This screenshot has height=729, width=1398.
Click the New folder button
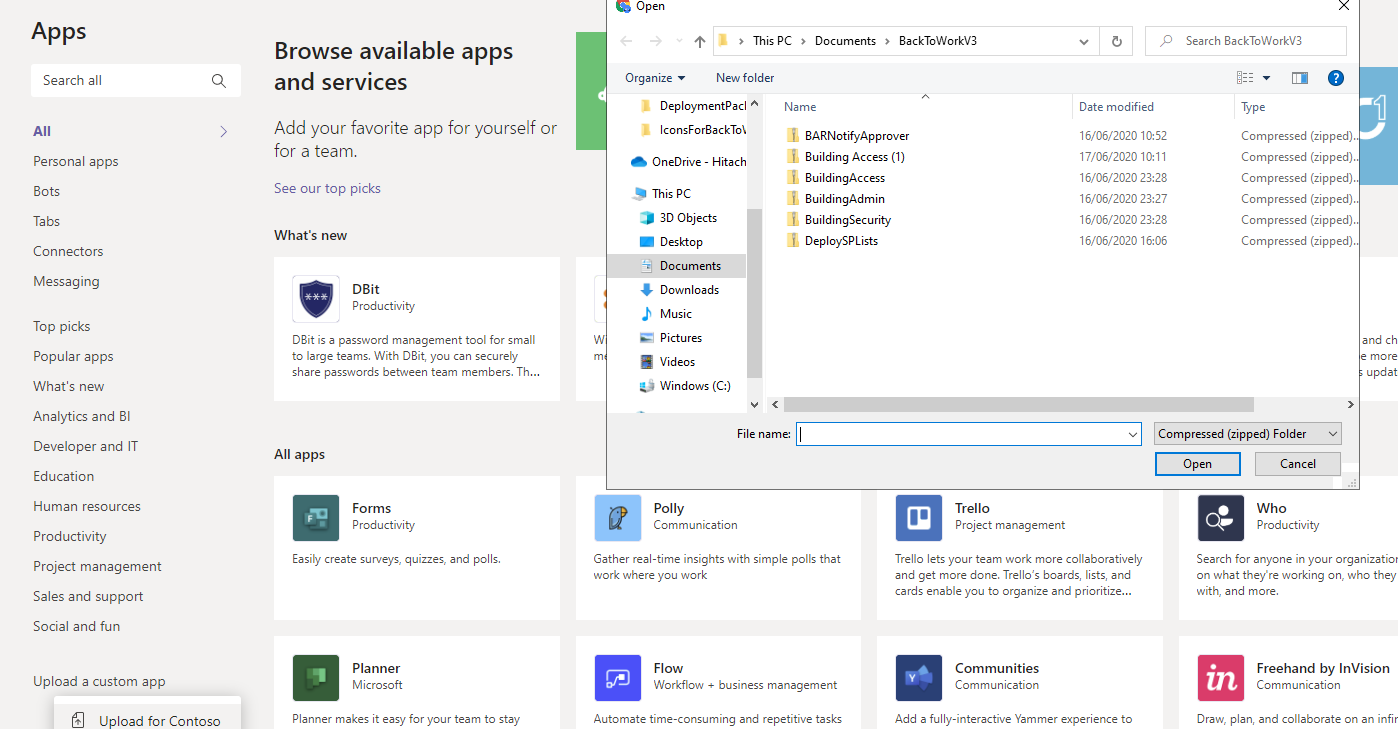click(x=745, y=78)
